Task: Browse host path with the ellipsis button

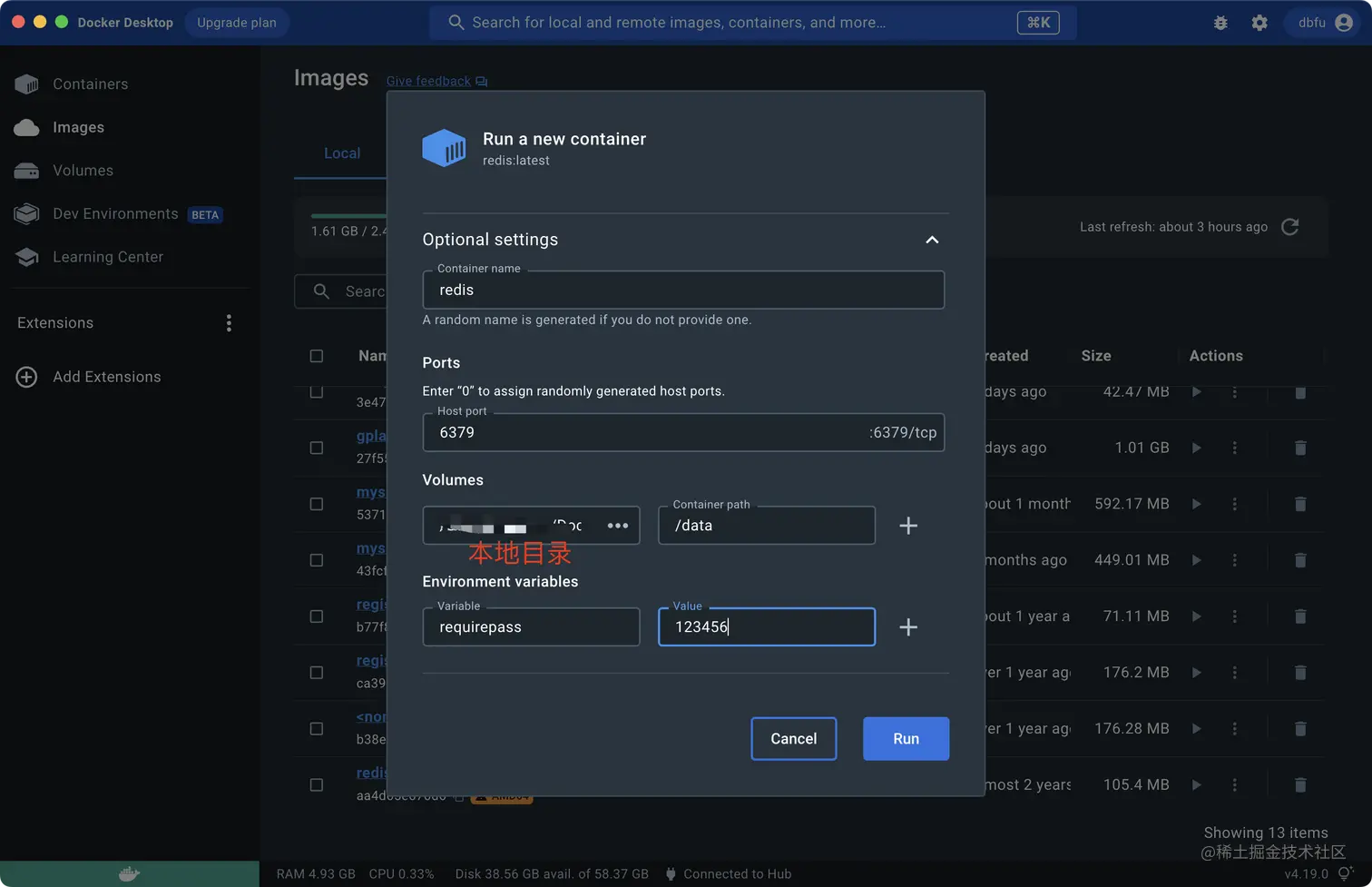Action: click(618, 526)
